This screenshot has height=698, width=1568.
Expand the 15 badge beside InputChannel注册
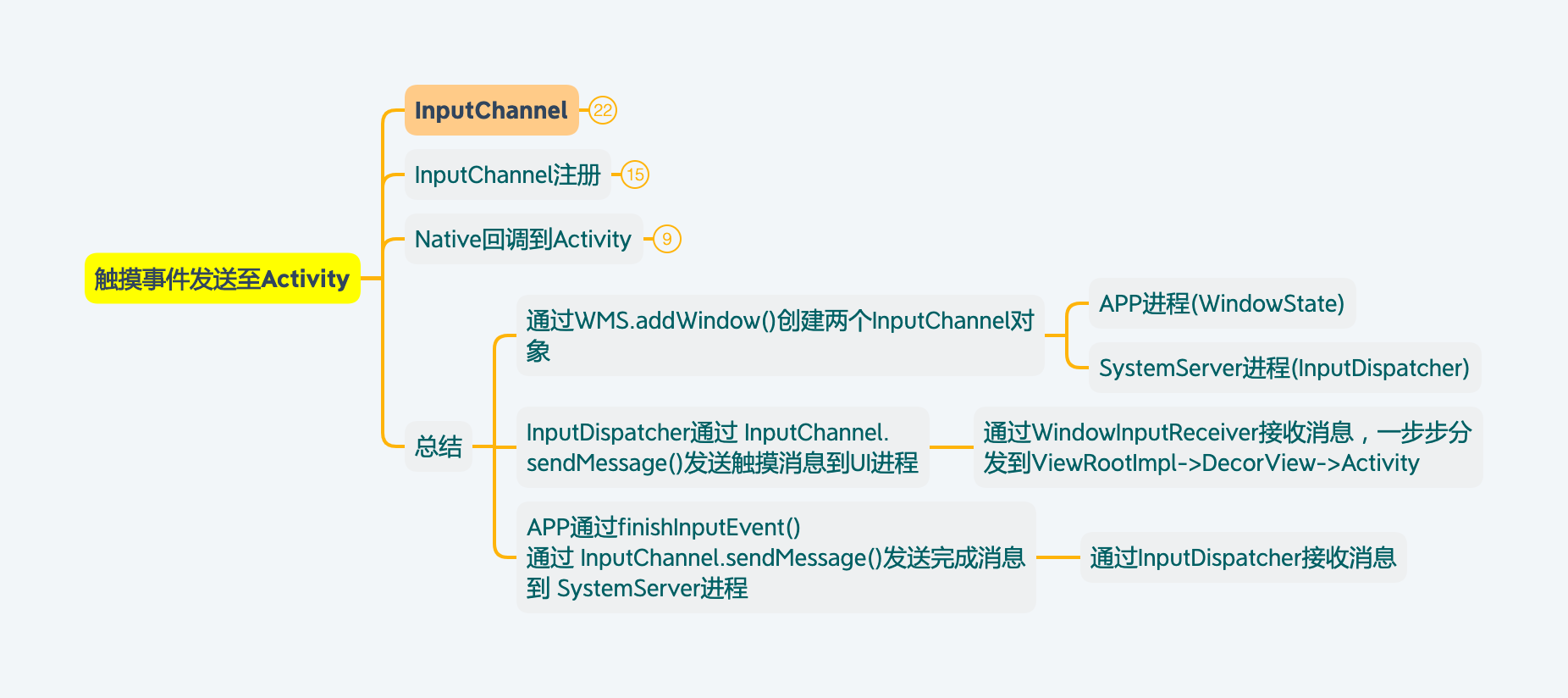coord(635,174)
